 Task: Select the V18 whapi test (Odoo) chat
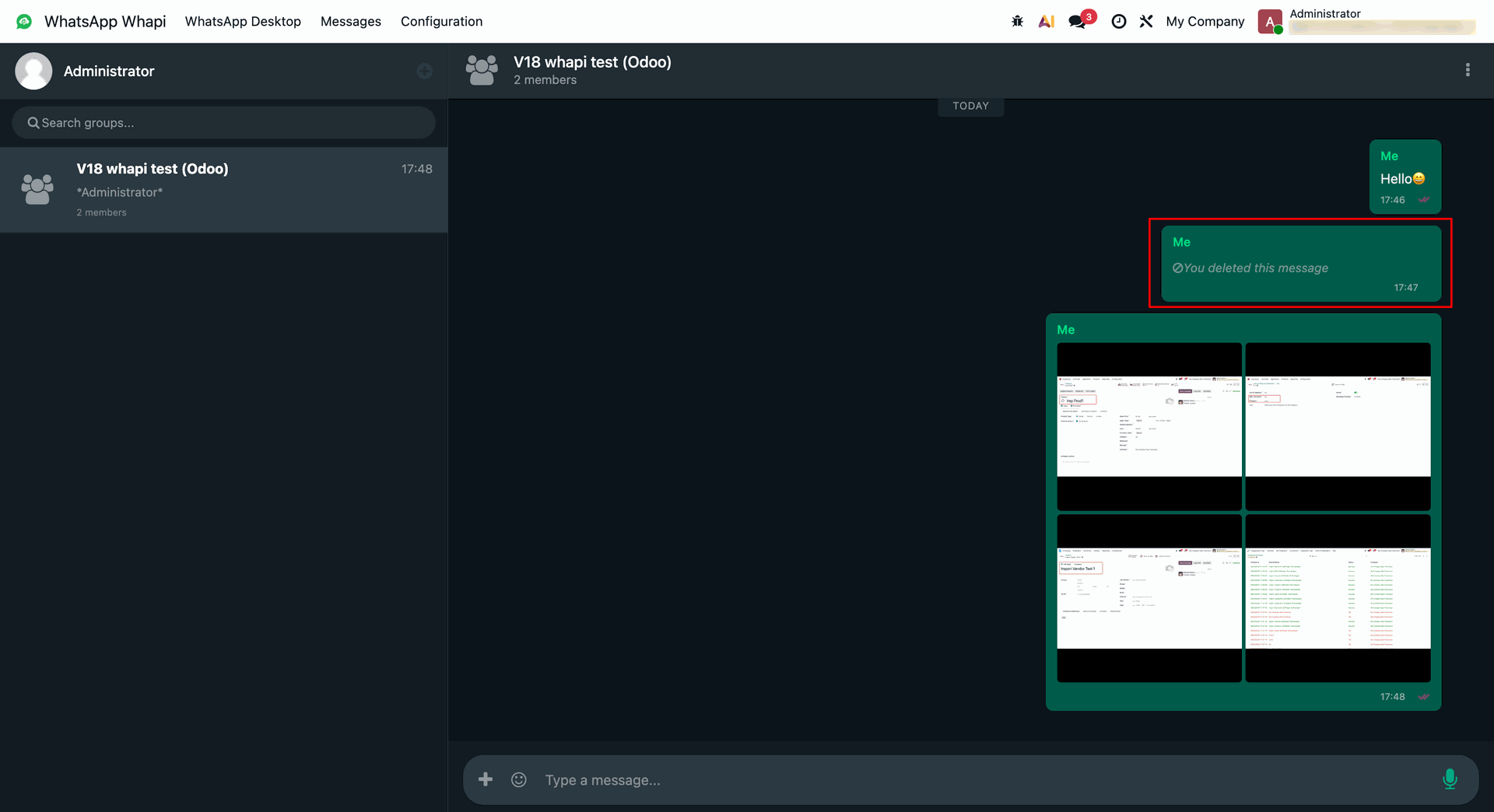(x=223, y=190)
